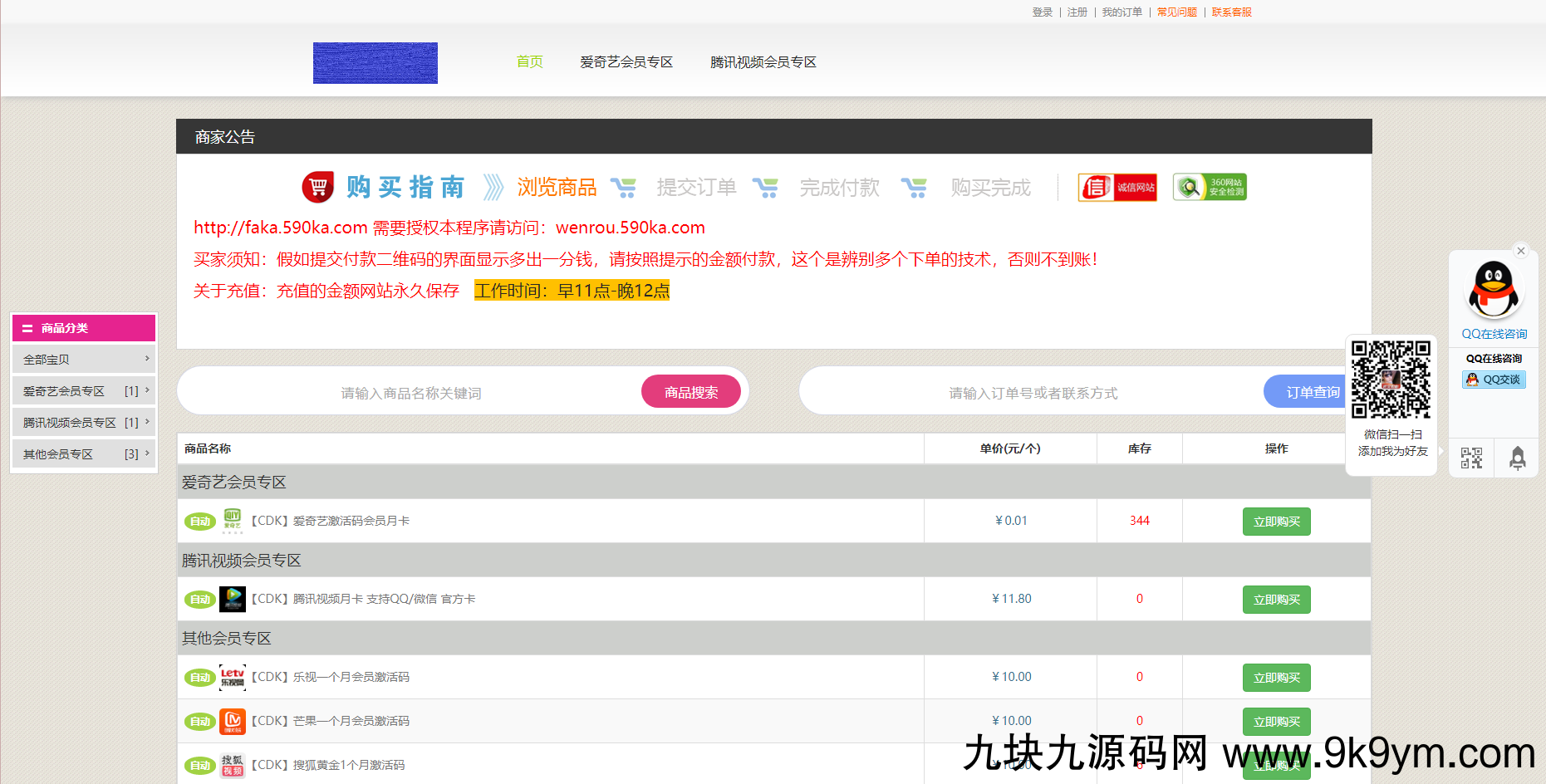
Task: Open the 首页 navigation tab
Action: coord(529,62)
